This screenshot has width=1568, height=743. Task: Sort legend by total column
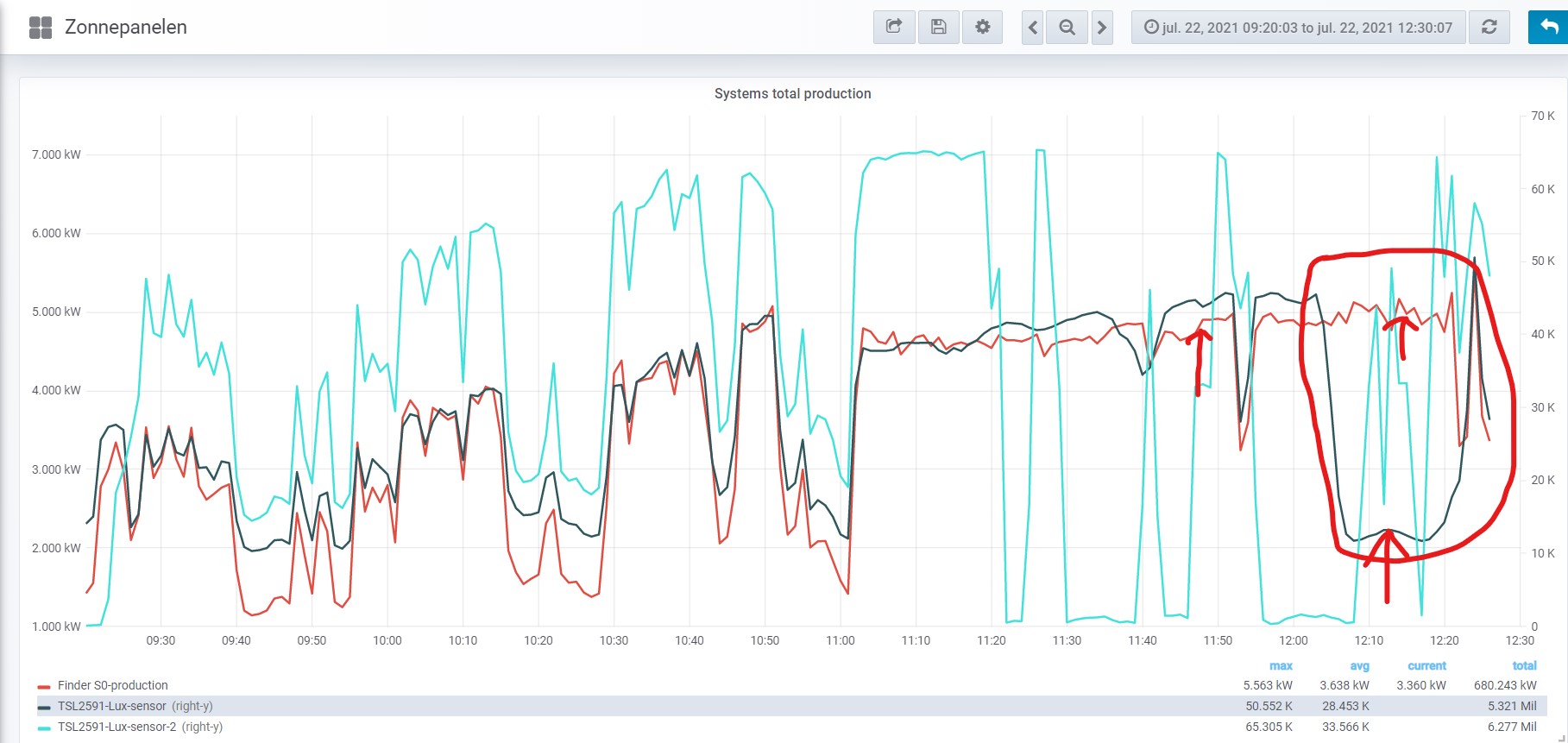1524,665
